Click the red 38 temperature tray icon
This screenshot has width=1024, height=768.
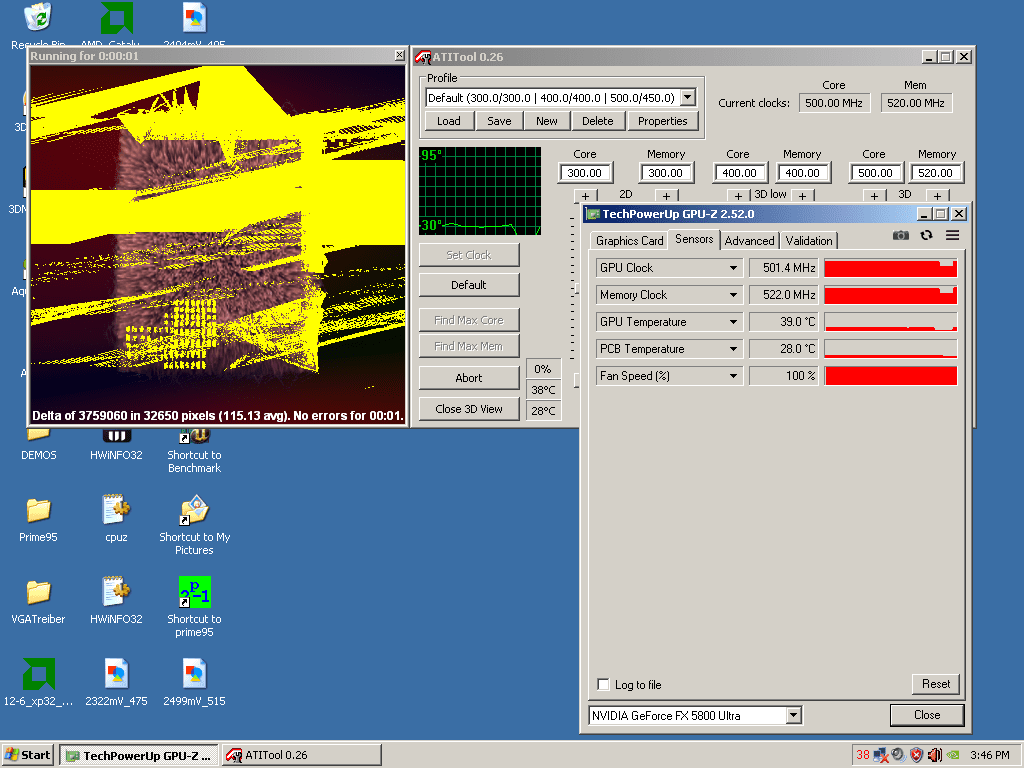click(863, 755)
